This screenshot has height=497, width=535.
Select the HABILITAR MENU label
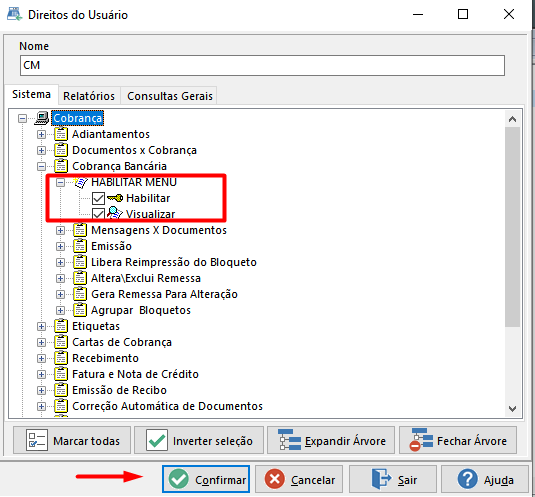pos(134,182)
